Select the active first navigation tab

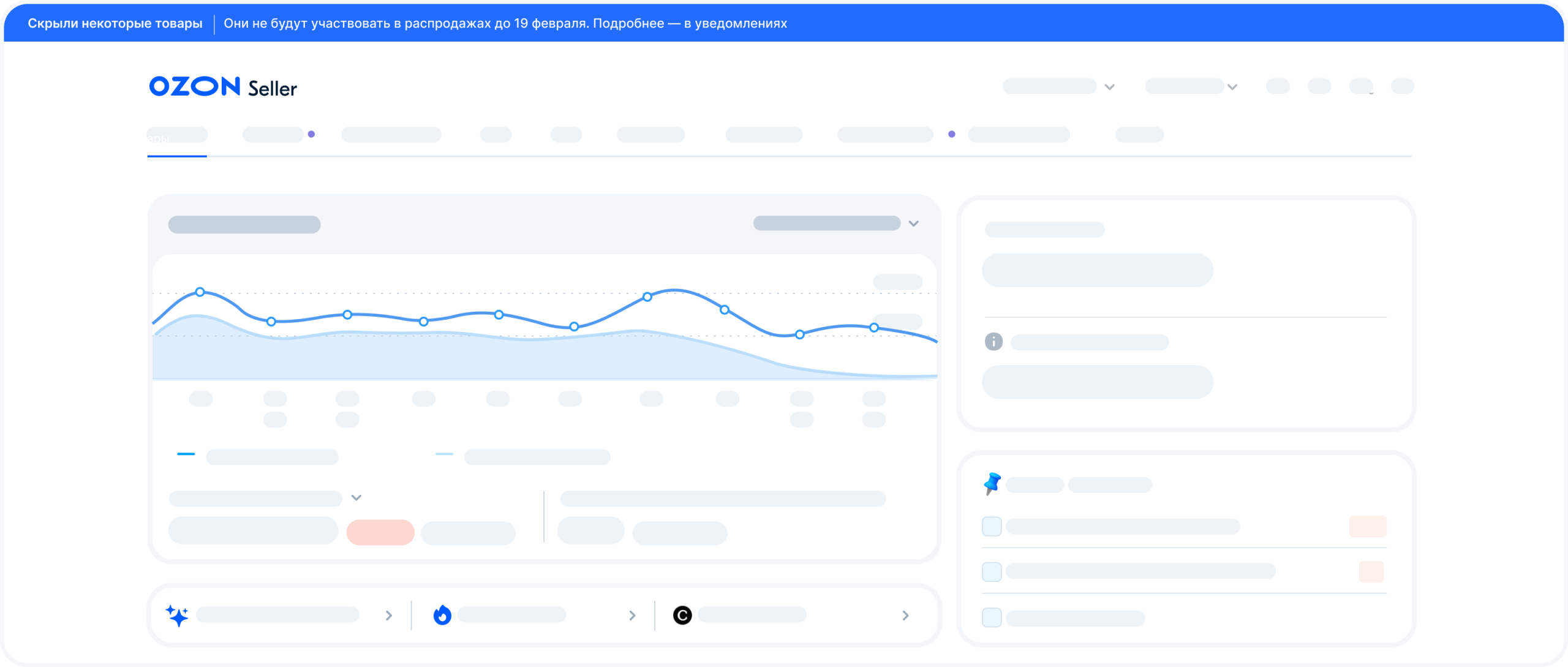(177, 135)
